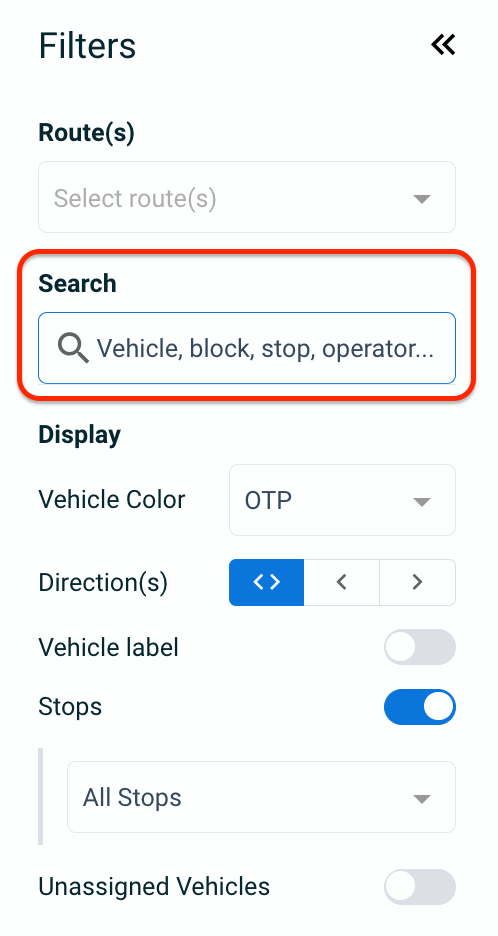The height and width of the screenshot is (936, 498).
Task: Choose the right direction arrow
Action: tap(417, 582)
